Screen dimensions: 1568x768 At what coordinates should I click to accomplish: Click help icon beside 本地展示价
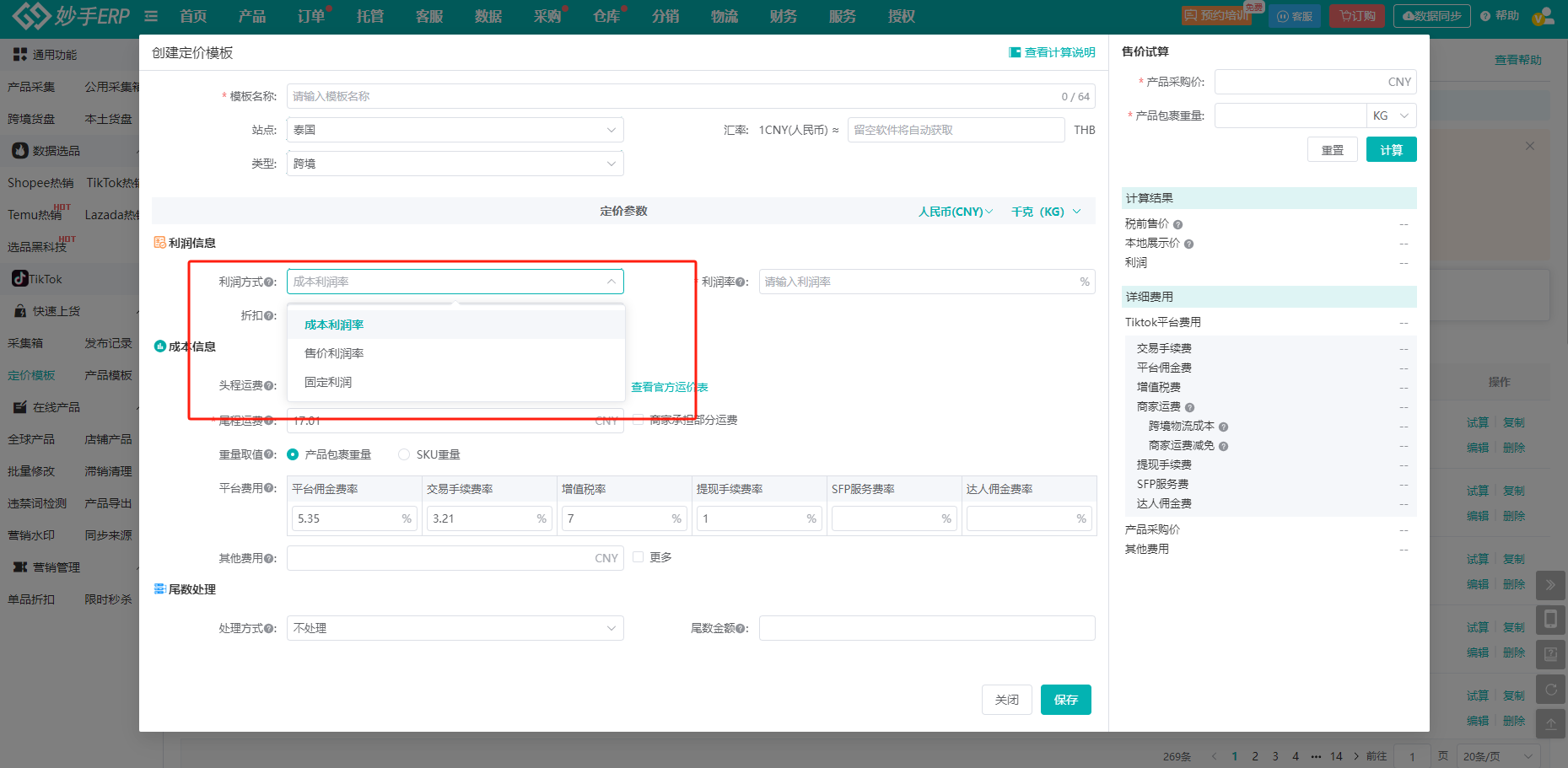[1188, 244]
